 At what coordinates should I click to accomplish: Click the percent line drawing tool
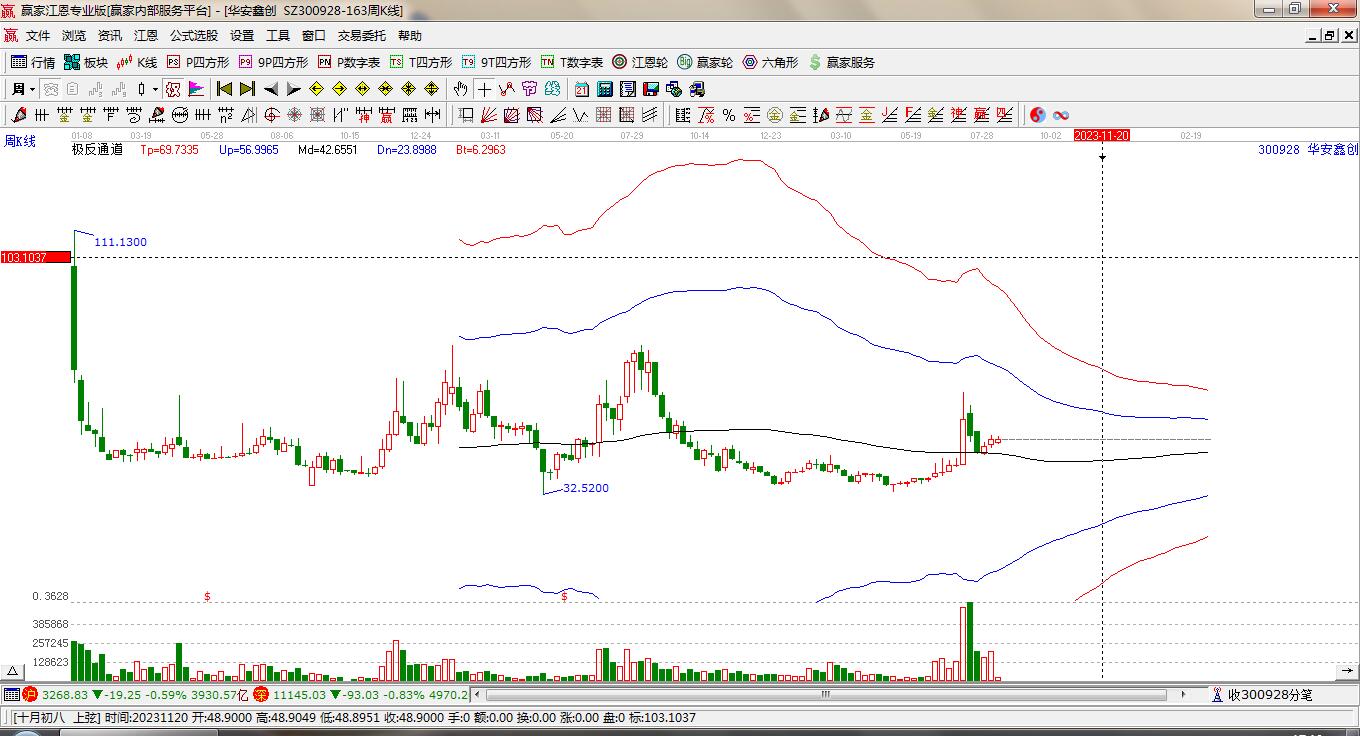point(729,115)
